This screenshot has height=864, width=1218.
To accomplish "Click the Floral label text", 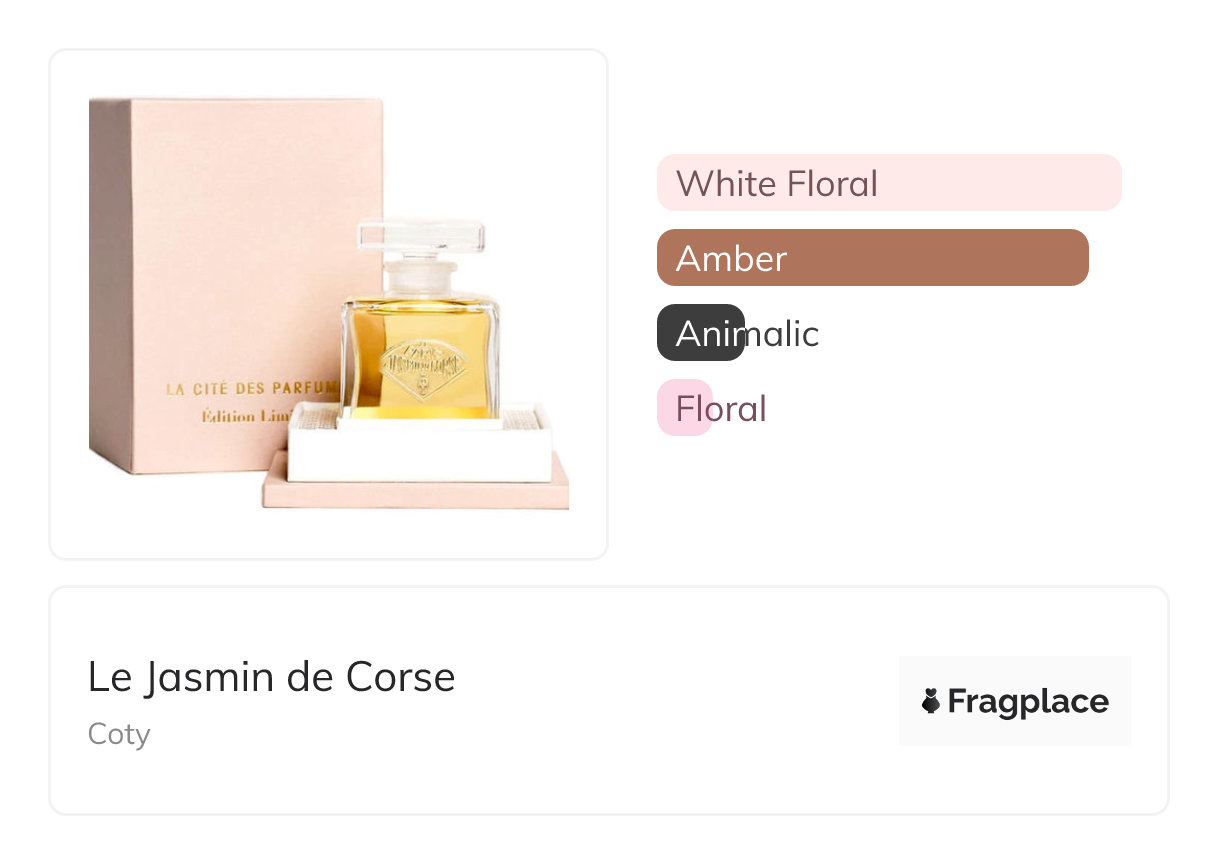I will tap(721, 408).
